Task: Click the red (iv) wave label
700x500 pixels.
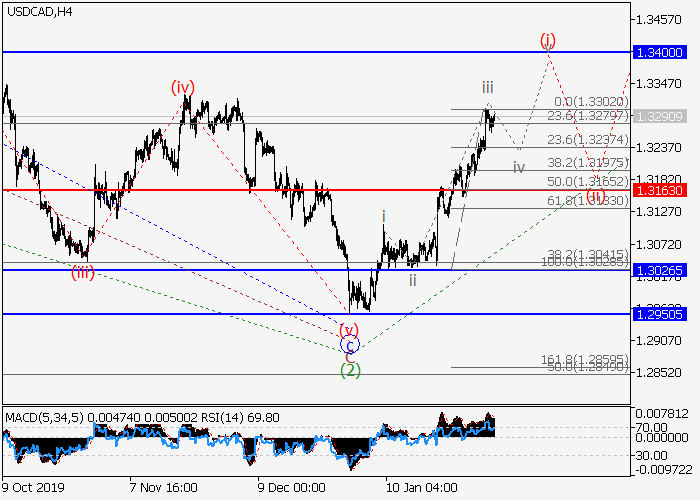Action: [x=181, y=88]
